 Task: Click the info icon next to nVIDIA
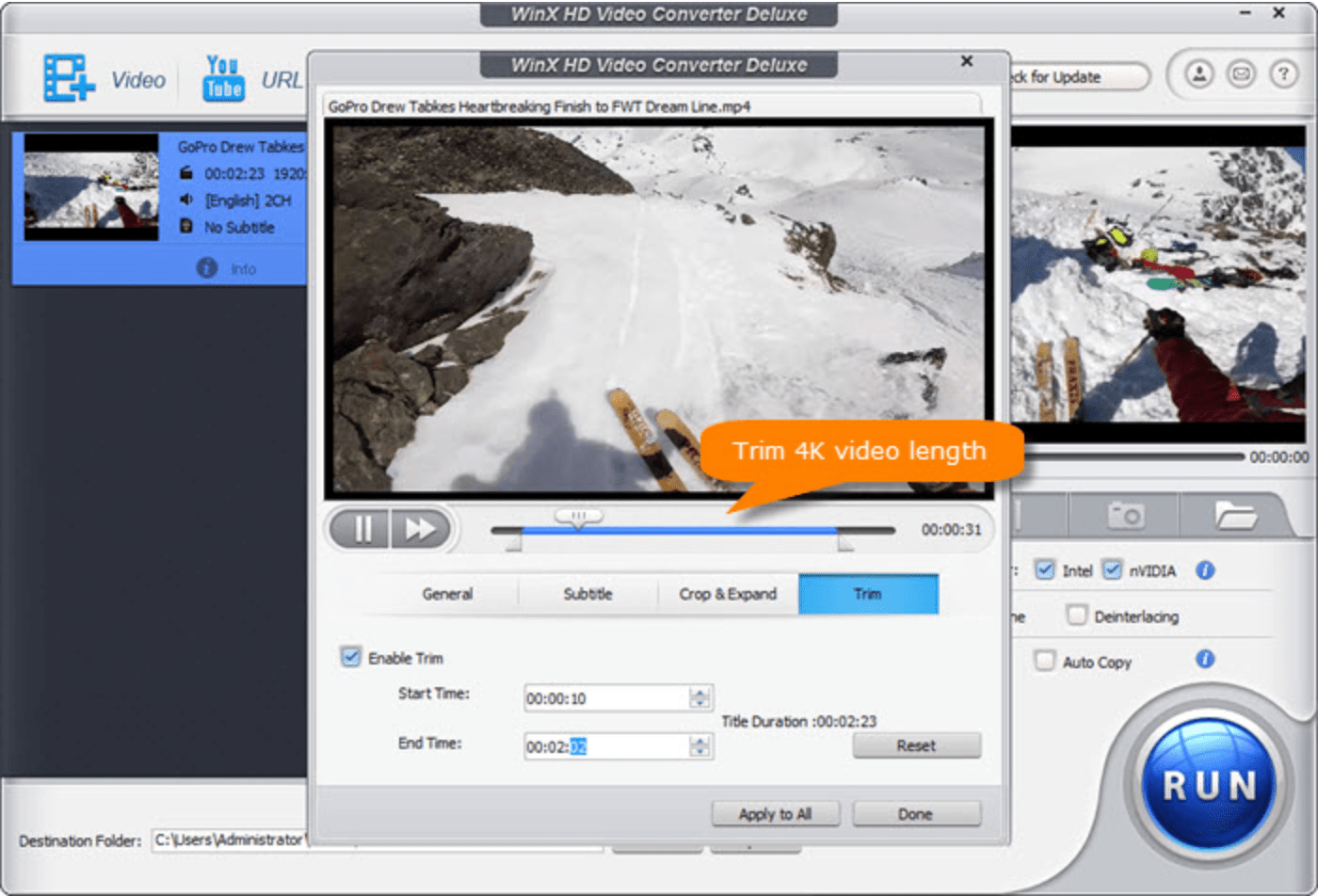click(x=1205, y=570)
